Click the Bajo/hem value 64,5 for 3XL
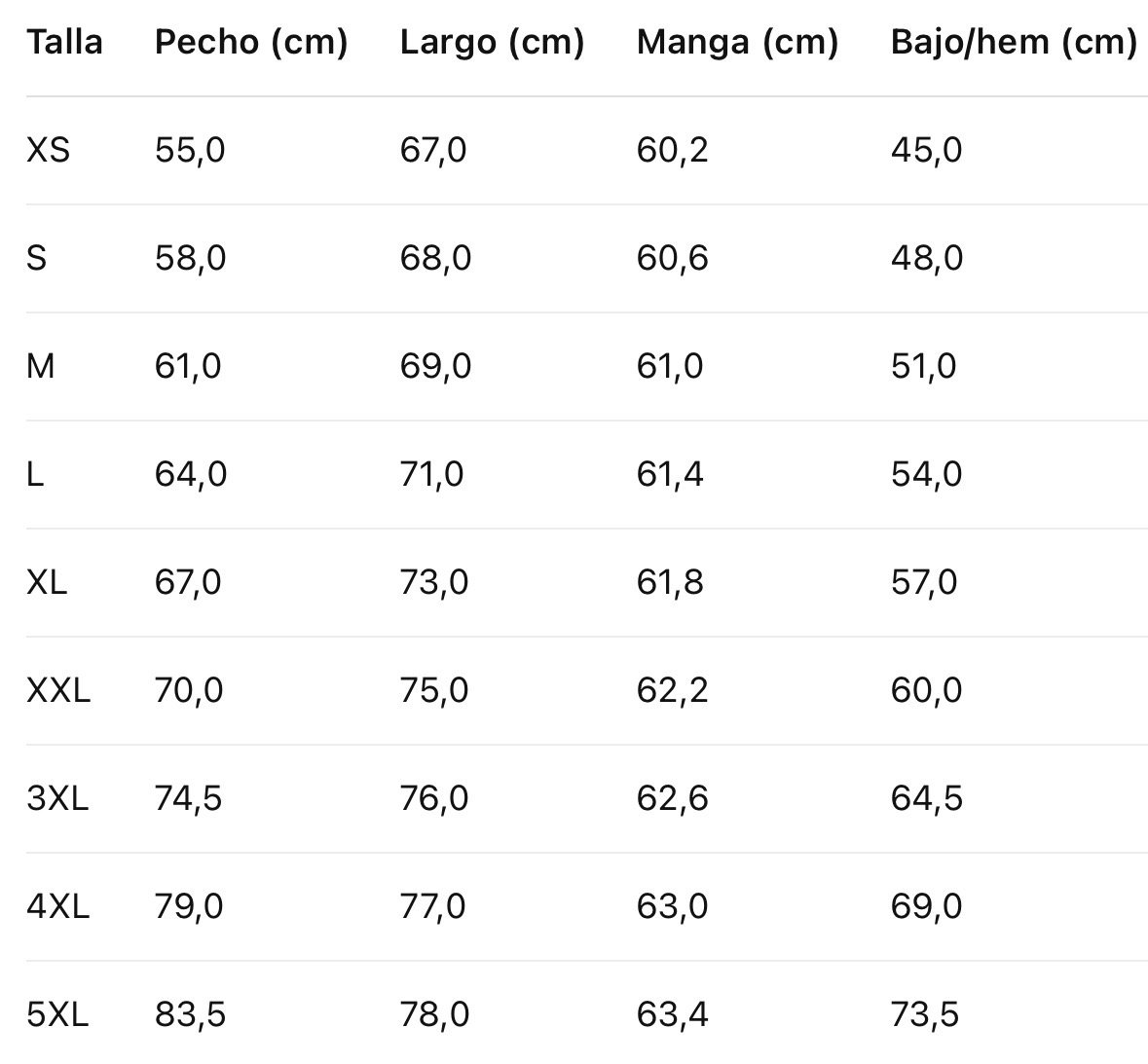Screen dimensions: 1148x1064 tap(926, 798)
